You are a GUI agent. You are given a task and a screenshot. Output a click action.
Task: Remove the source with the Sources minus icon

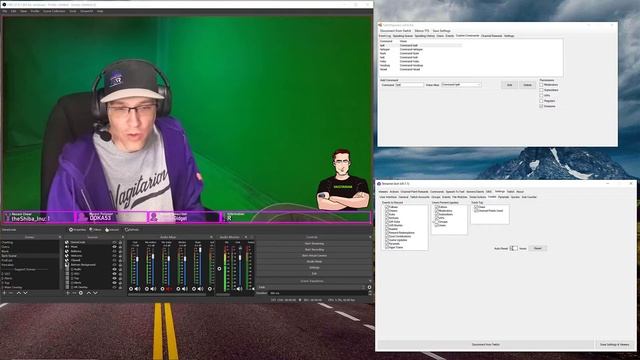(x=74, y=293)
